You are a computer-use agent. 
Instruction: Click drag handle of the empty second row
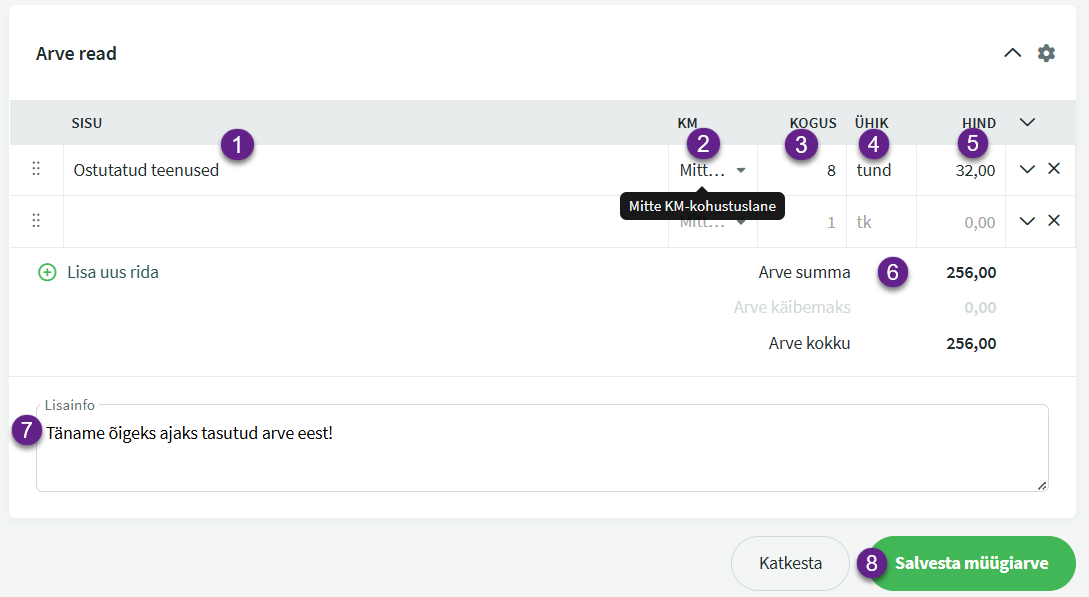[36, 221]
